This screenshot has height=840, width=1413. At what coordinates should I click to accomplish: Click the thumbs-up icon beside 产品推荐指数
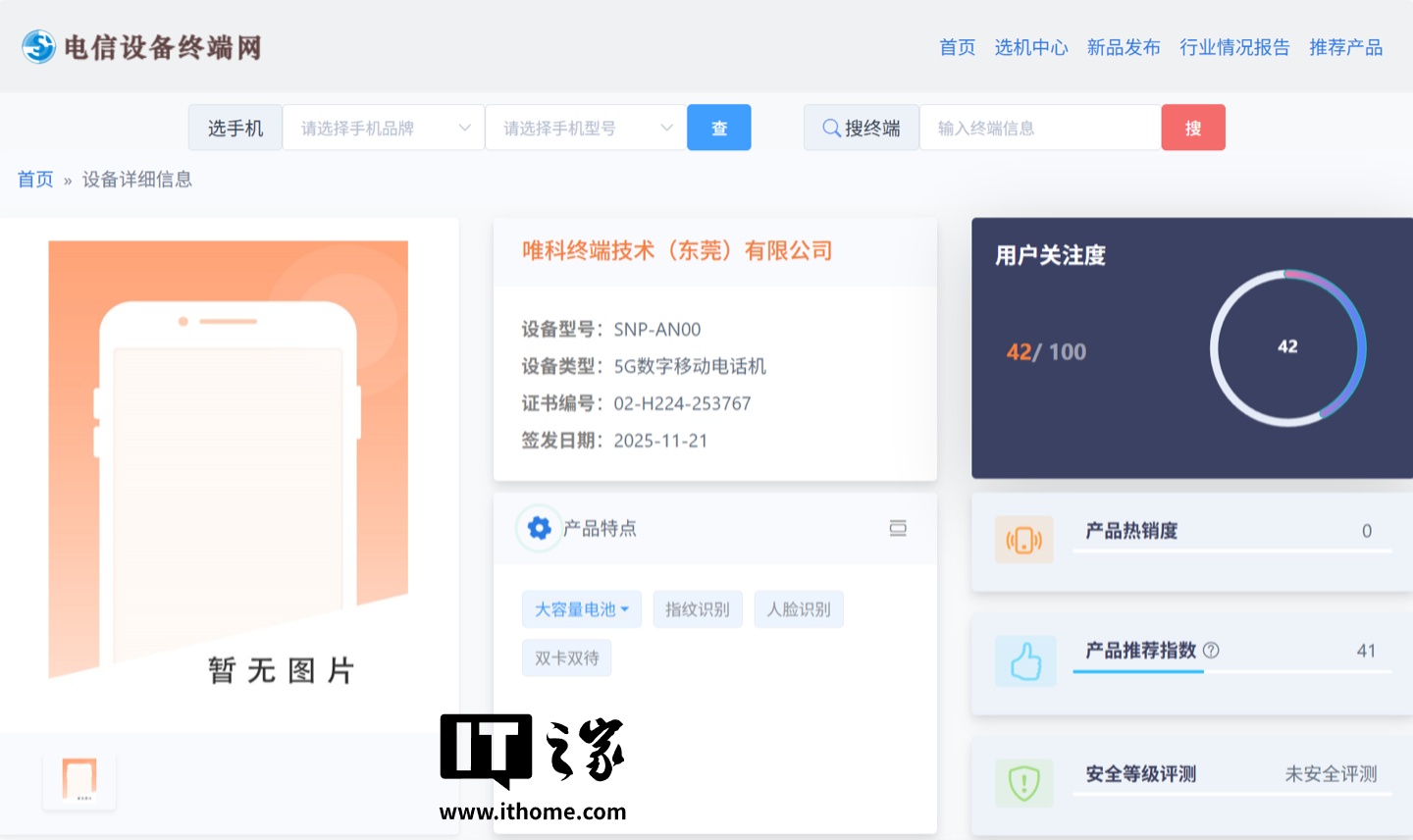(1024, 660)
